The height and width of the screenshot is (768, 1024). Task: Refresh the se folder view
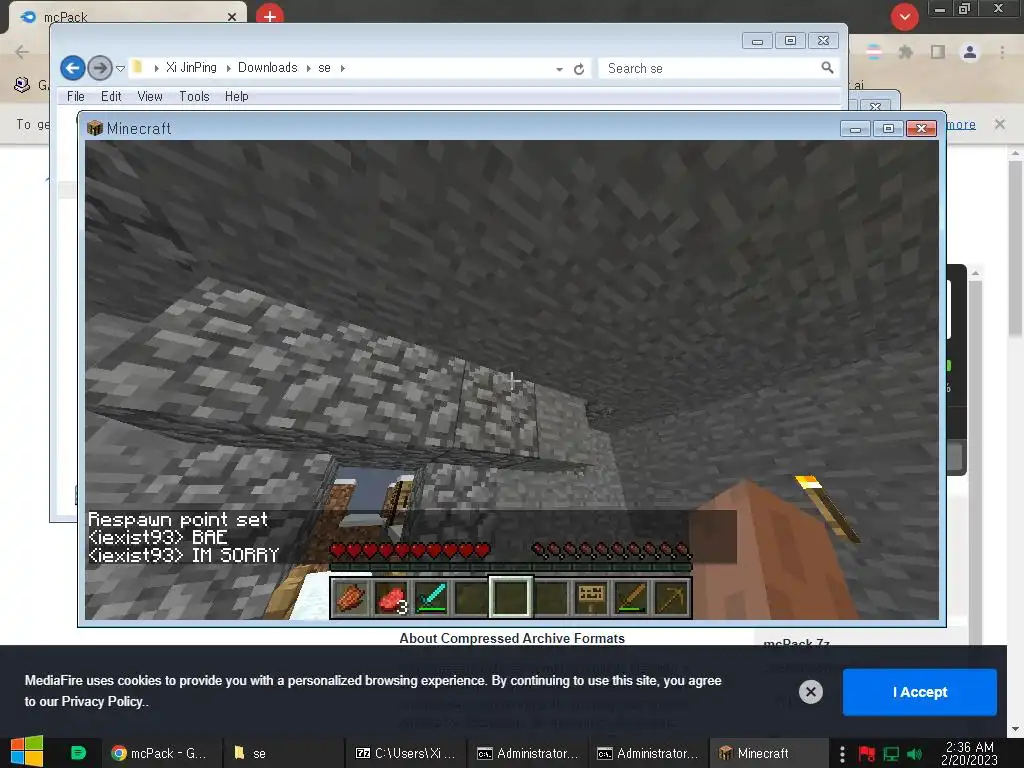[579, 69]
